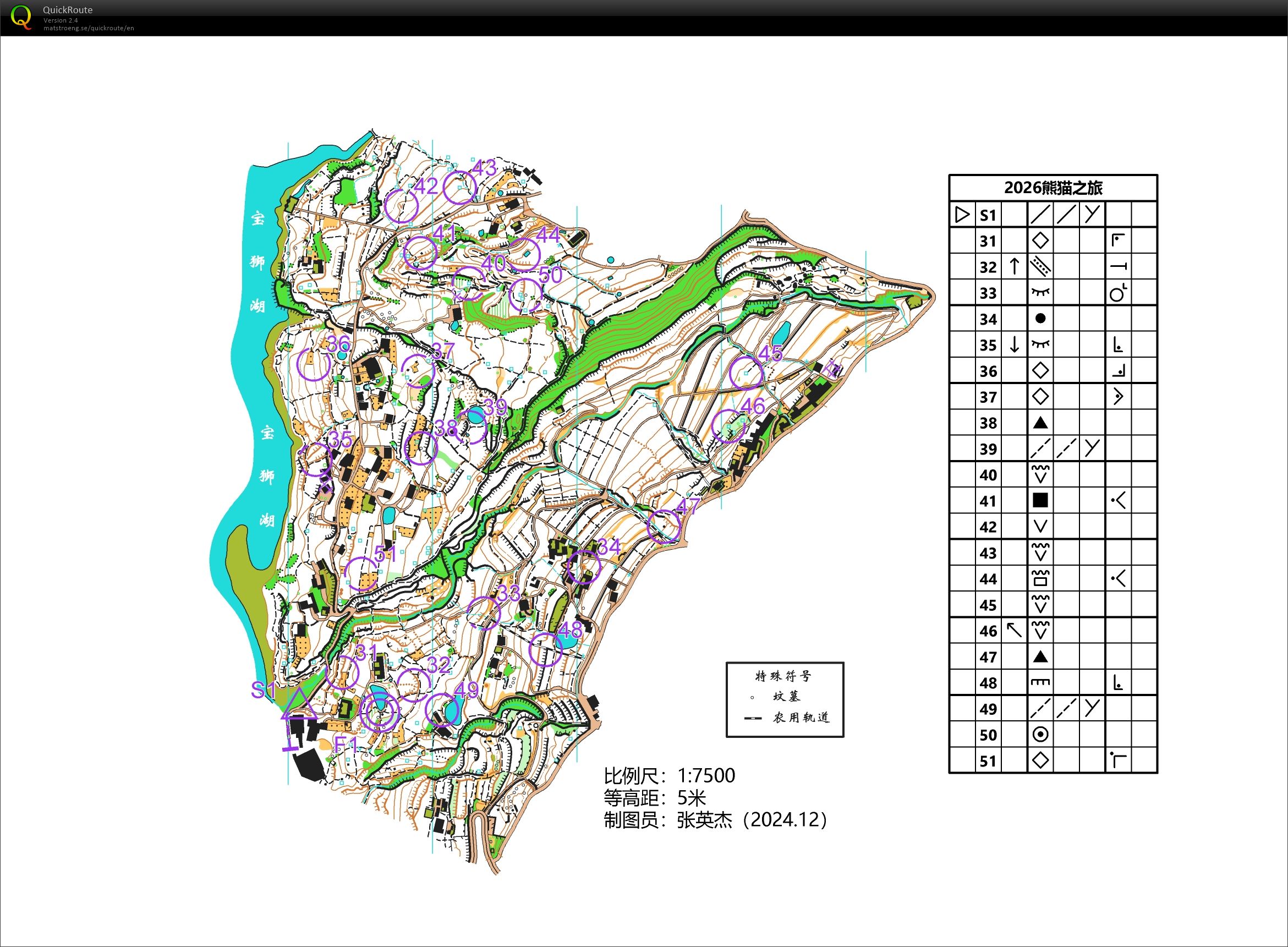Click the F1 finish double circle
1288x947 pixels.
(380, 712)
